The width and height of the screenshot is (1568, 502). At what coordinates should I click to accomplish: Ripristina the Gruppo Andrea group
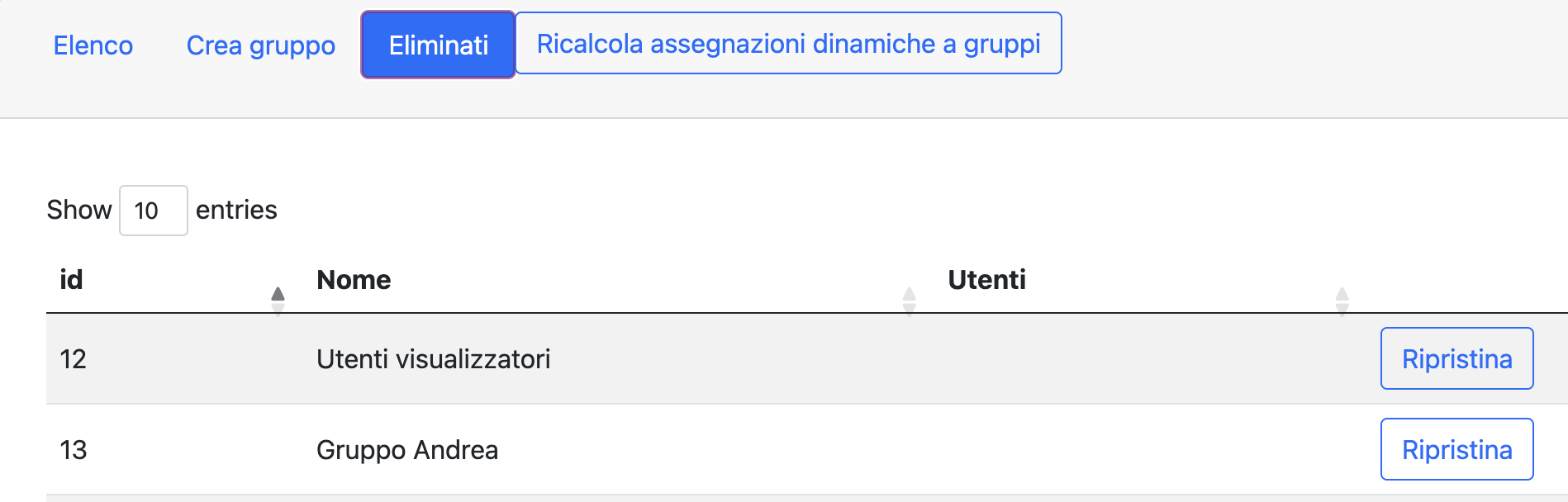[x=1456, y=449]
